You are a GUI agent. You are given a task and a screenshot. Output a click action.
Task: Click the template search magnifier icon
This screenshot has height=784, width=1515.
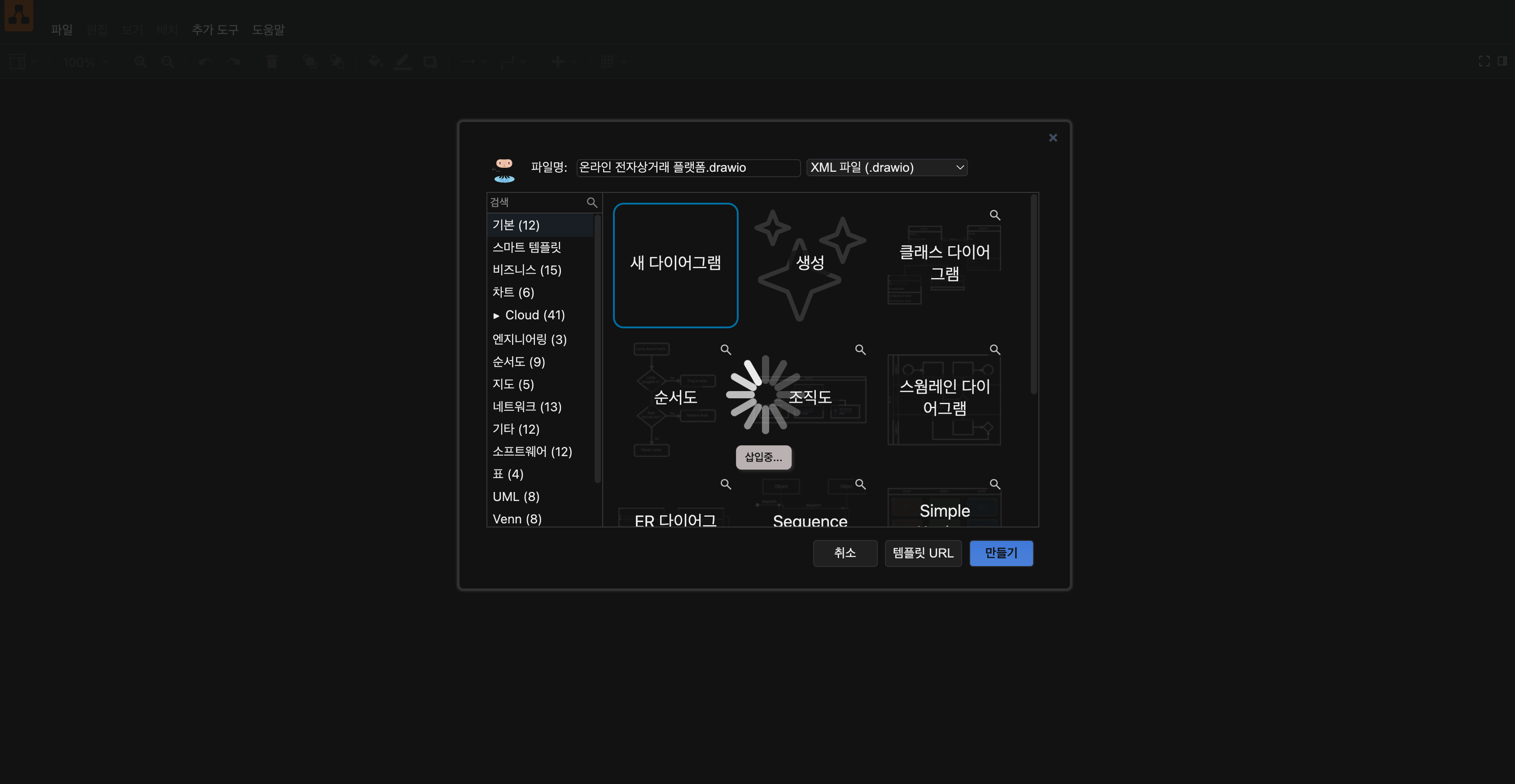591,203
